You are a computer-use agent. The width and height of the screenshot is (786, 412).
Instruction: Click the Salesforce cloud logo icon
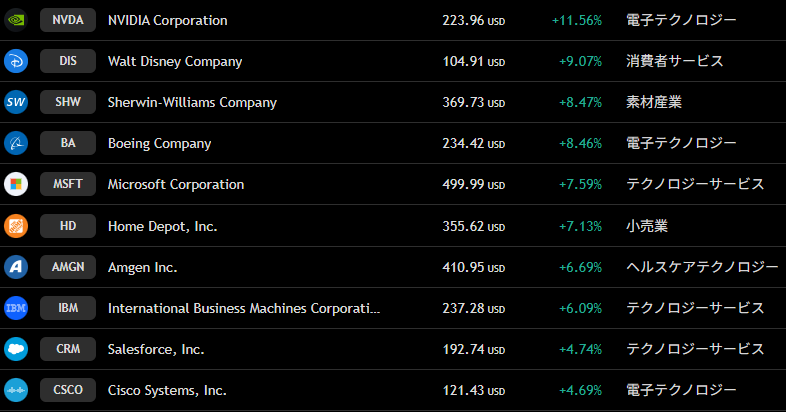(16, 349)
